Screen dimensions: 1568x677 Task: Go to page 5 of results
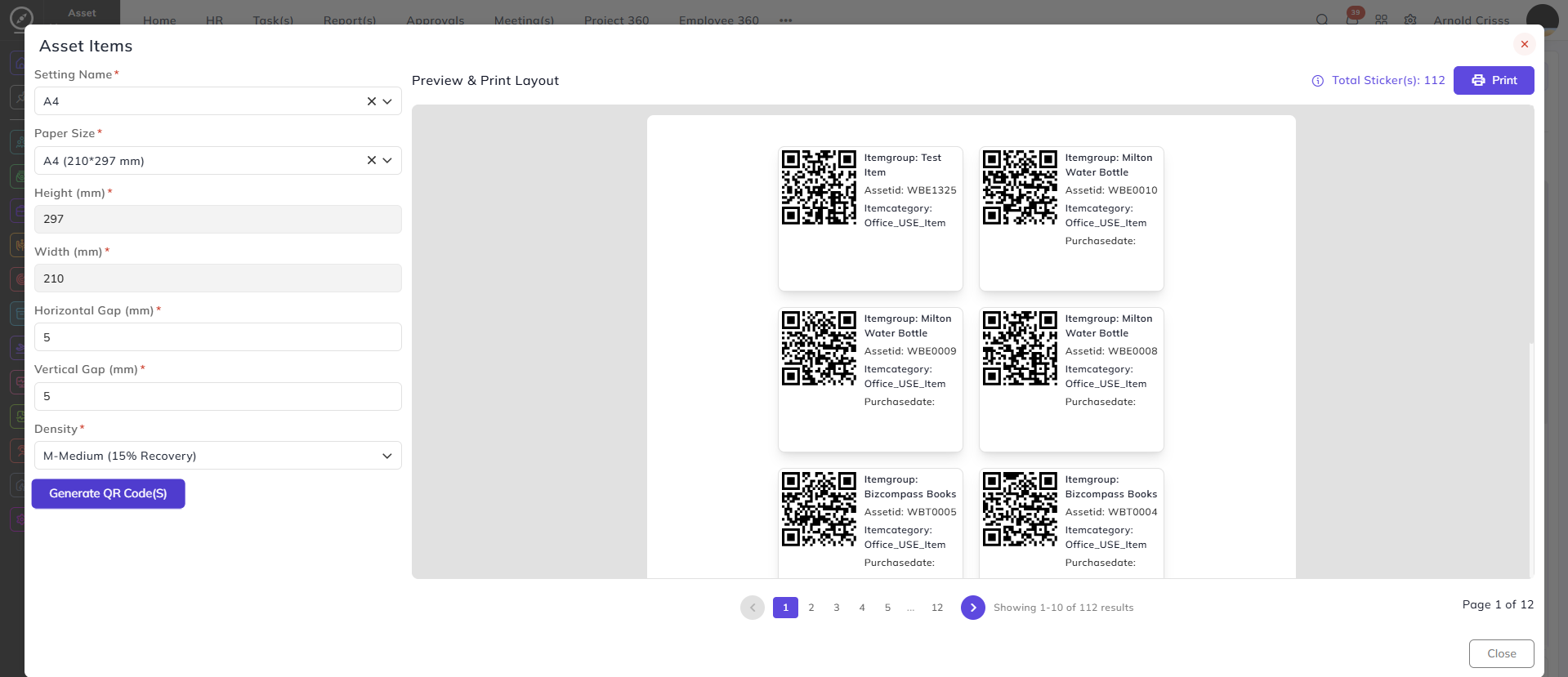point(887,608)
